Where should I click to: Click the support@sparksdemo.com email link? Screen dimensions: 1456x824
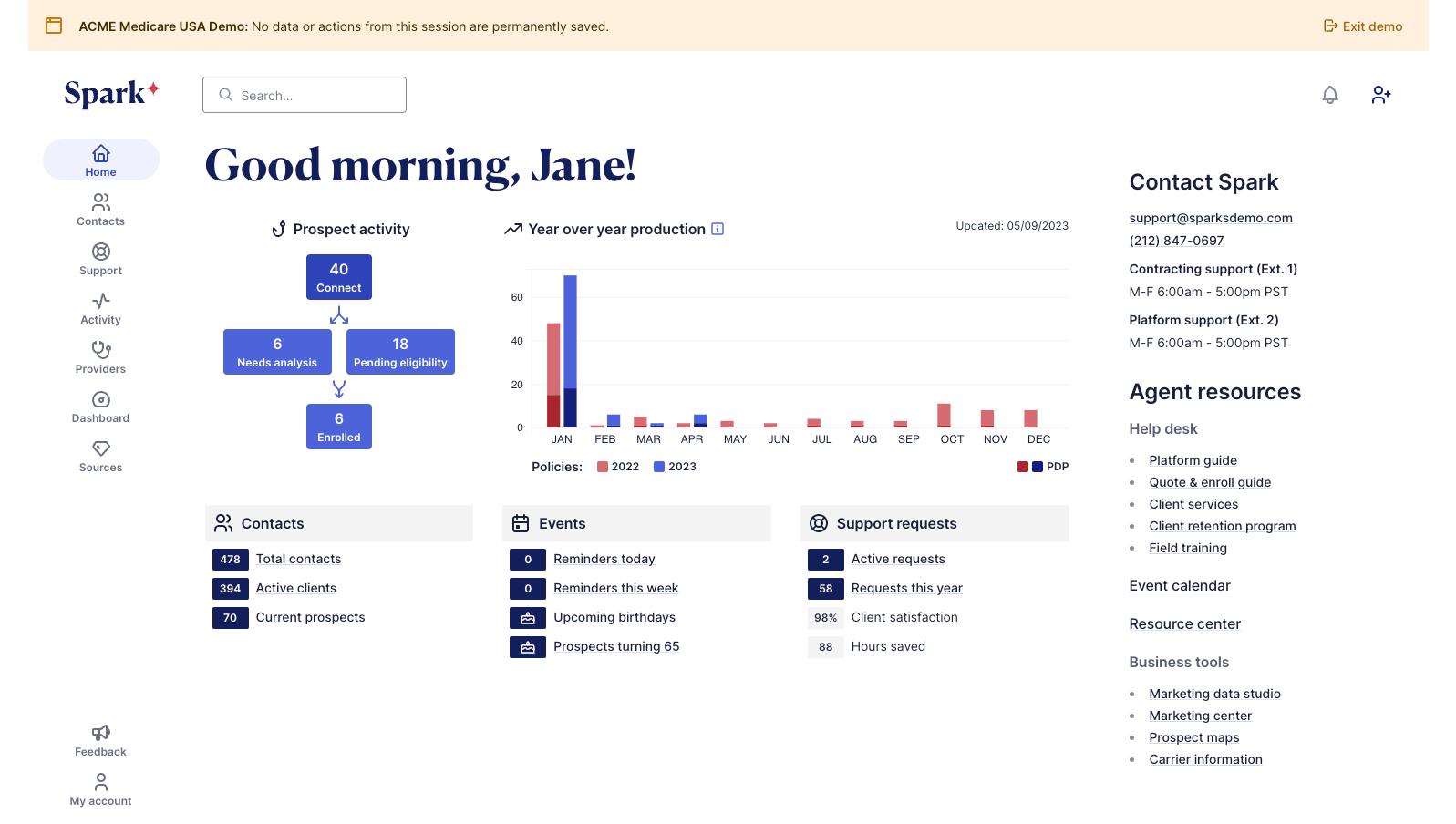click(x=1210, y=218)
